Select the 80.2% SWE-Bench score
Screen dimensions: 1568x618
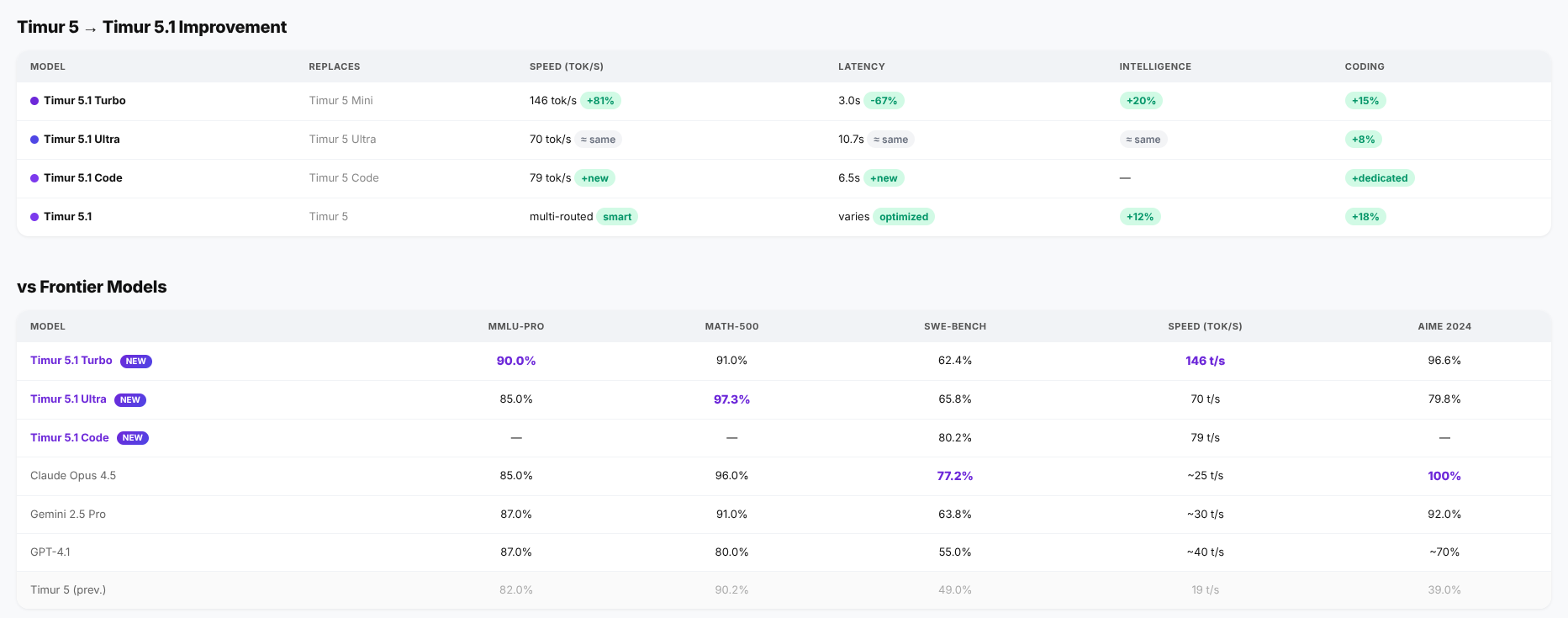point(955,438)
